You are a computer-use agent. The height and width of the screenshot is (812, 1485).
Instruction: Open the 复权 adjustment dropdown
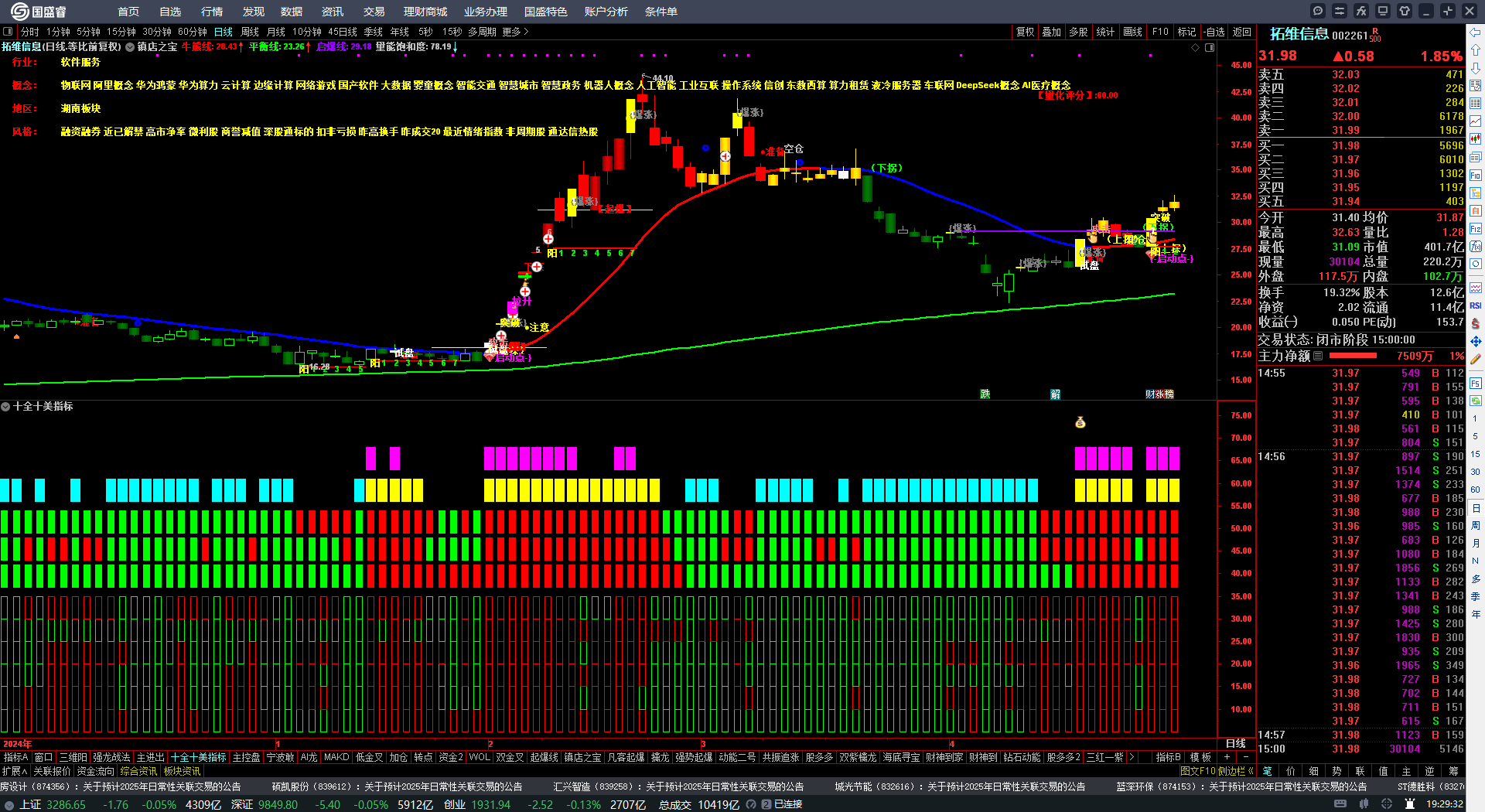[1025, 32]
